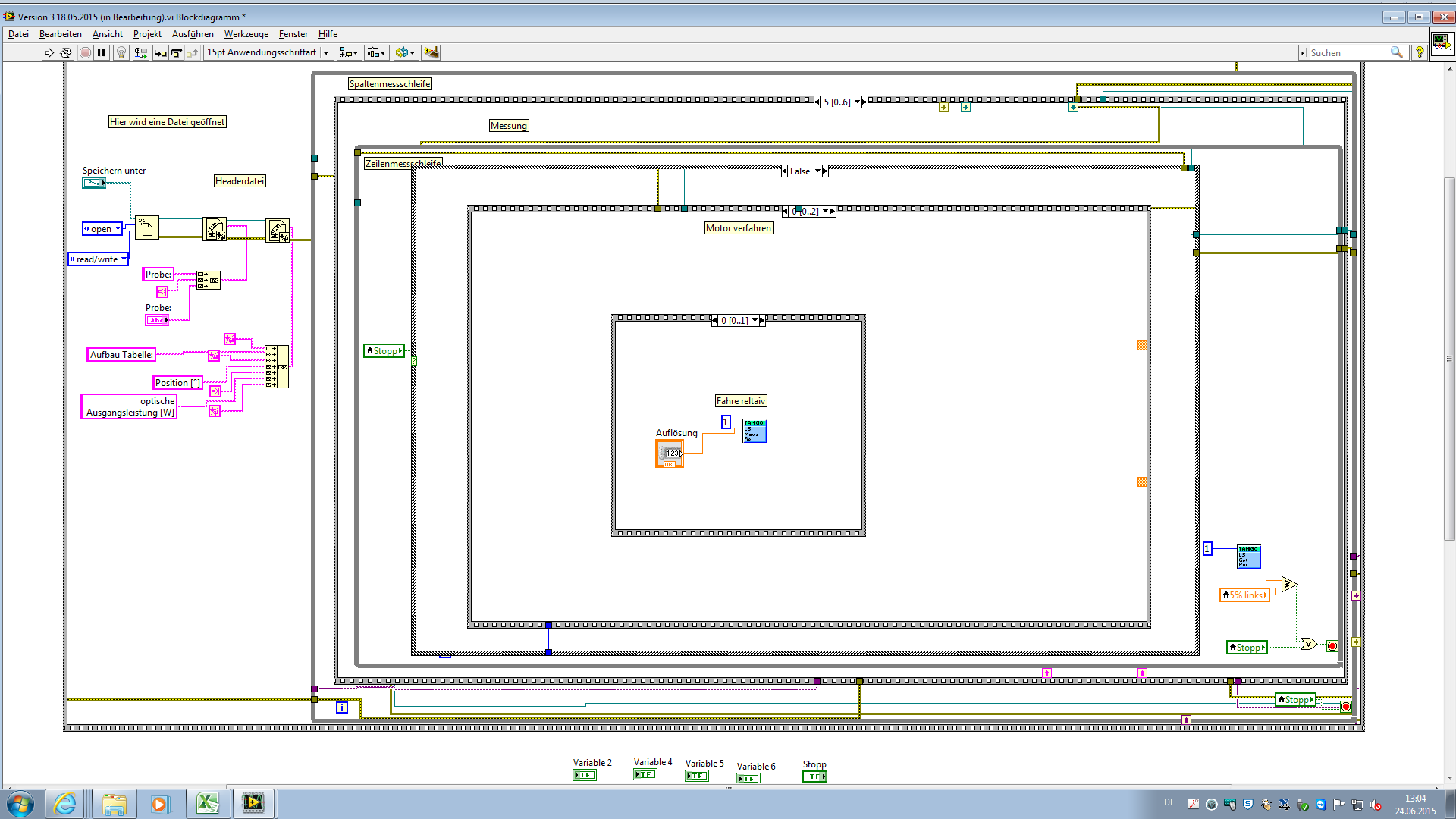The height and width of the screenshot is (819, 1456).
Task: Click the Step Into button
Action: pyautogui.click(x=160, y=52)
